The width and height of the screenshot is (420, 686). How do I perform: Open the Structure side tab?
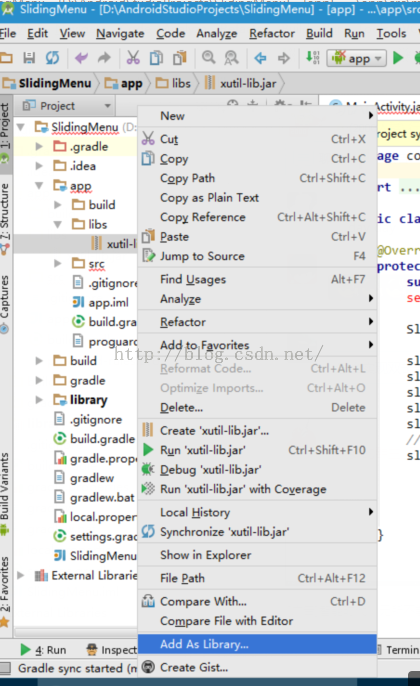pos(5,217)
